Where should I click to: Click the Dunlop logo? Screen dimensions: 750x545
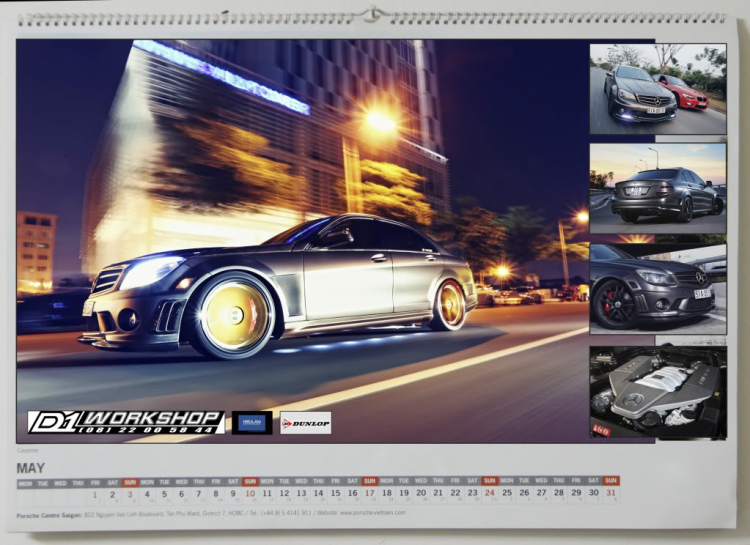click(x=305, y=423)
